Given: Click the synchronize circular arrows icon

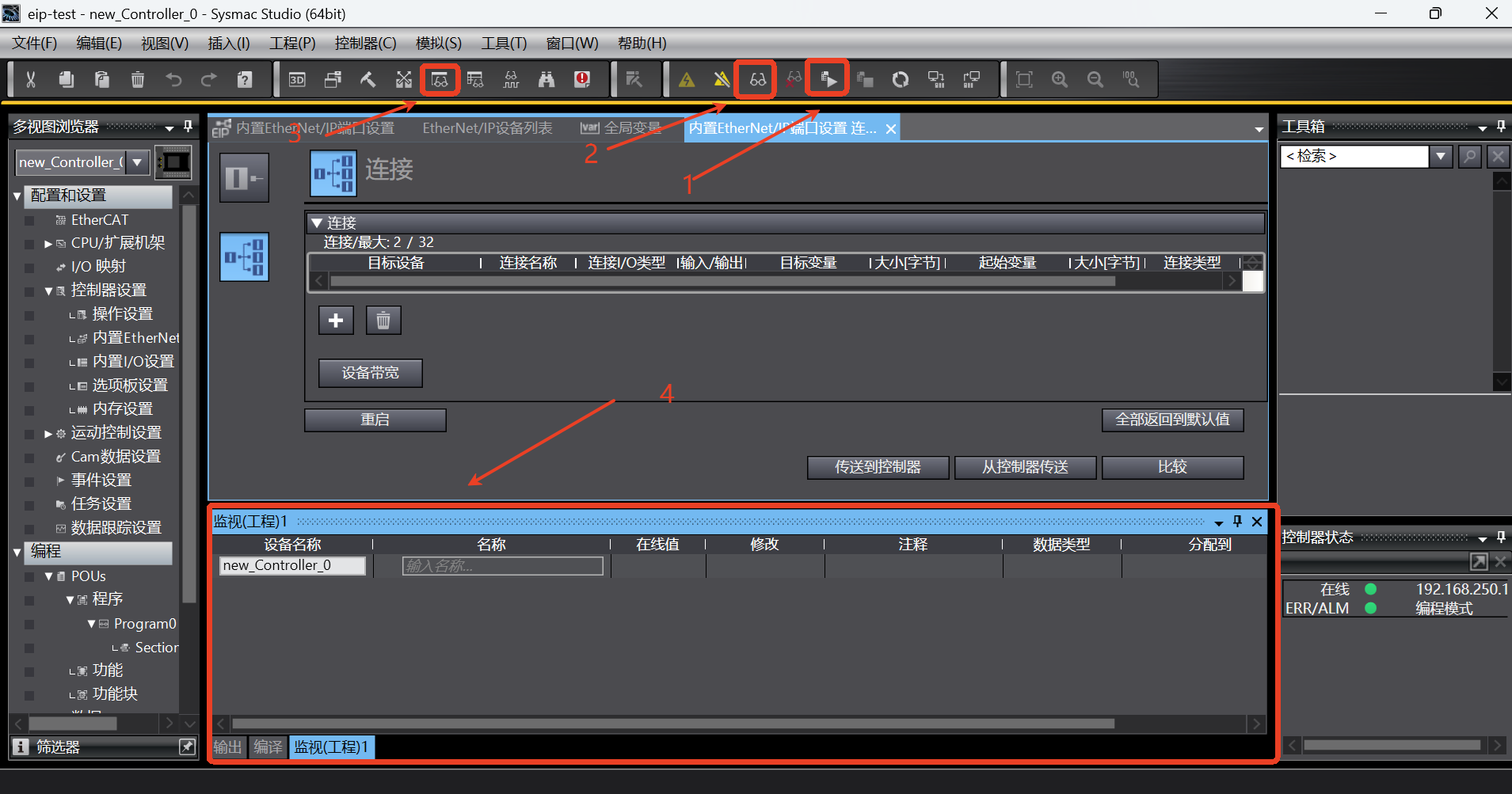Looking at the screenshot, I should coord(901,79).
